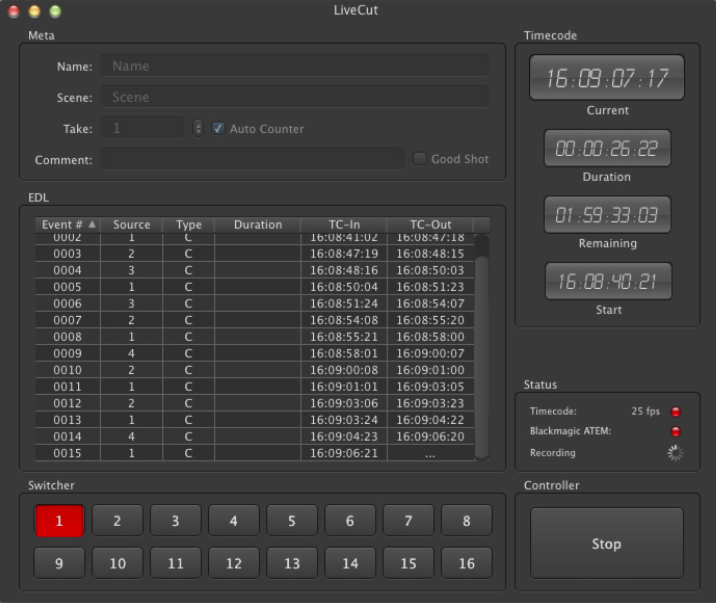Viewport: 716px width, 603px height.
Task: Click the Current timecode display 16:09:07:17
Action: [607, 78]
